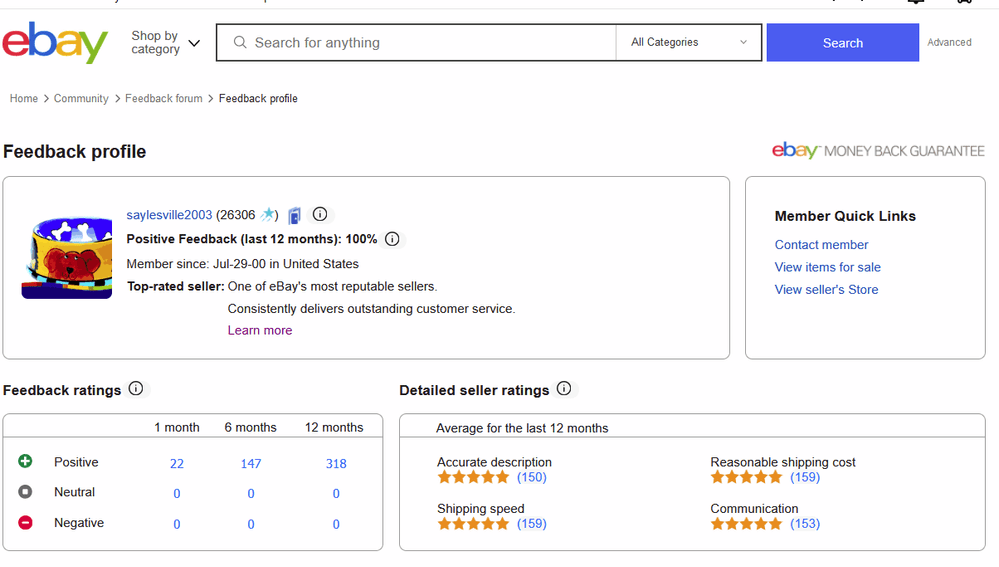Click the blue Search button

click(x=842, y=43)
